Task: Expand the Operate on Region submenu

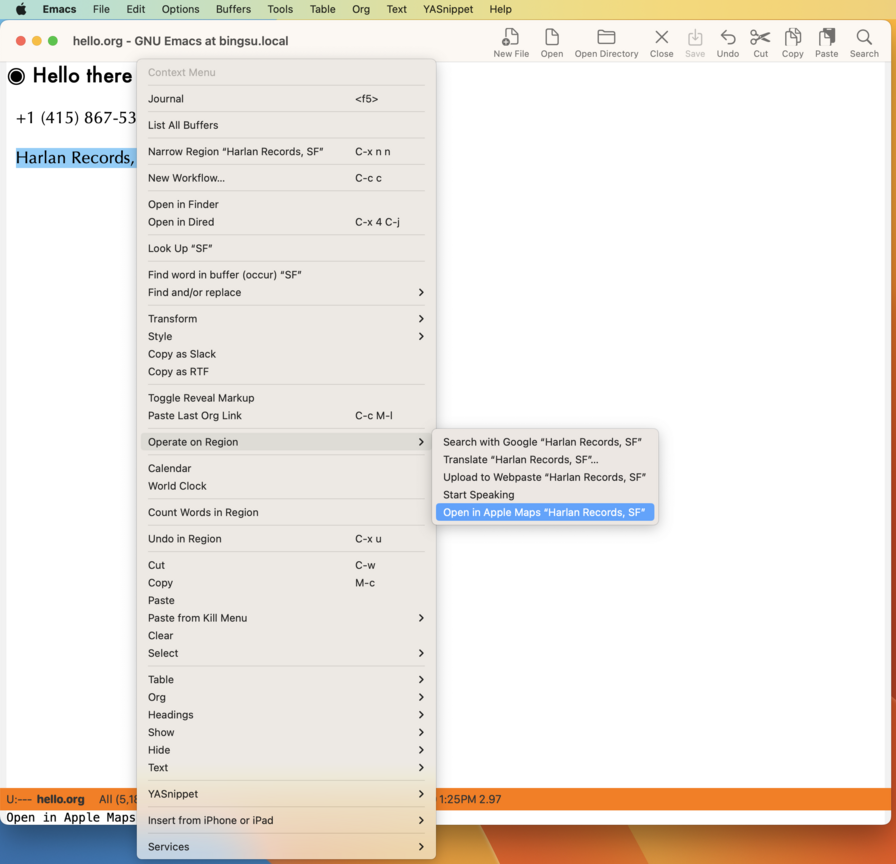Action: click(286, 442)
